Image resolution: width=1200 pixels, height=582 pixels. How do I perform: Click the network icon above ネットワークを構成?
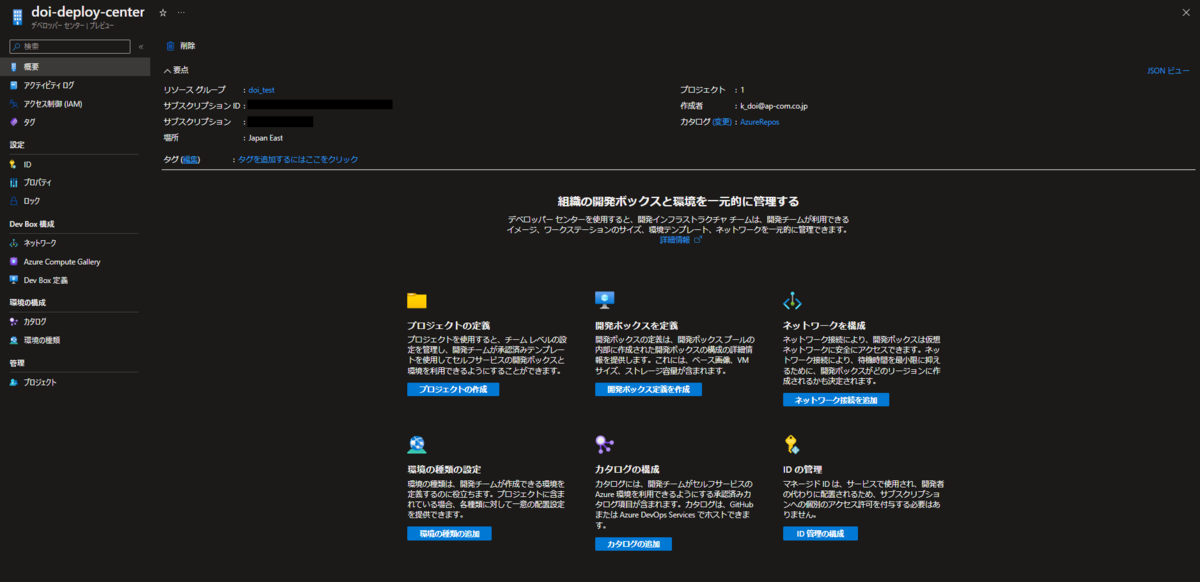[792, 301]
